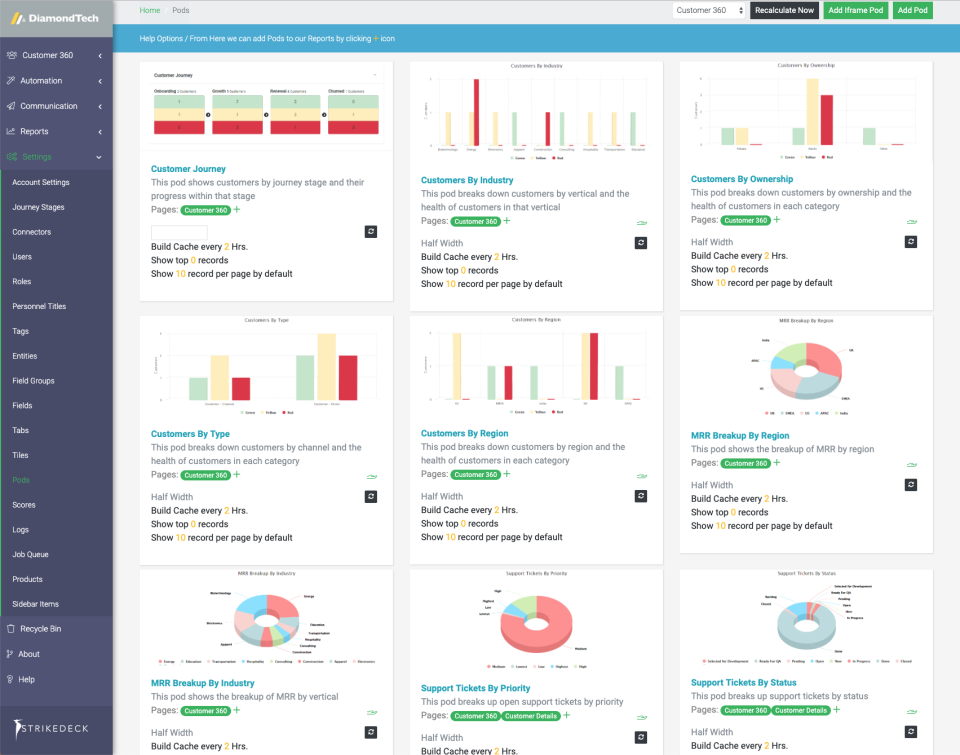Refresh cache for Customers By Type pod
960x755 pixels.
371,497
